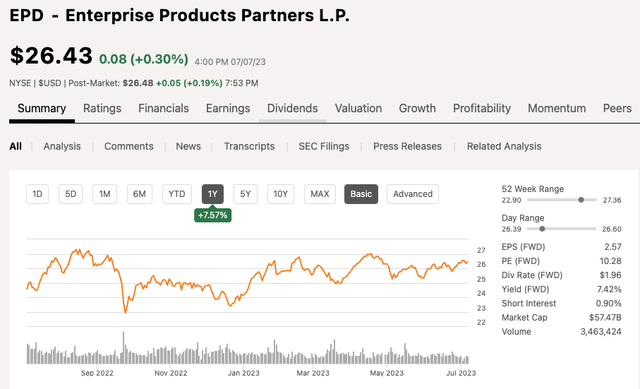The width and height of the screenshot is (640, 389).
Task: Select the 1D chart range
Action: click(x=37, y=194)
